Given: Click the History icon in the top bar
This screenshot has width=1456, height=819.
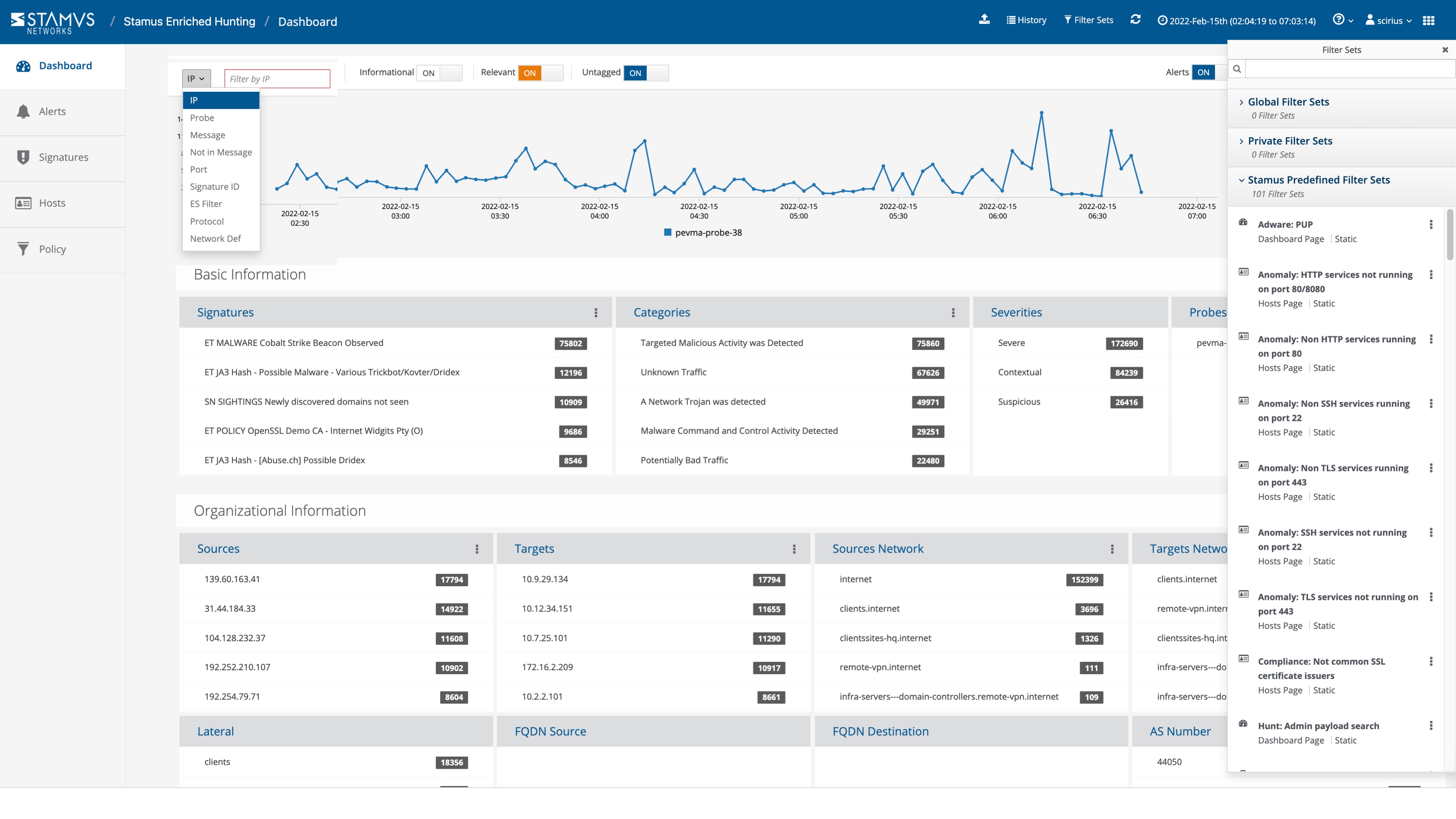Looking at the screenshot, I should [x=1026, y=20].
